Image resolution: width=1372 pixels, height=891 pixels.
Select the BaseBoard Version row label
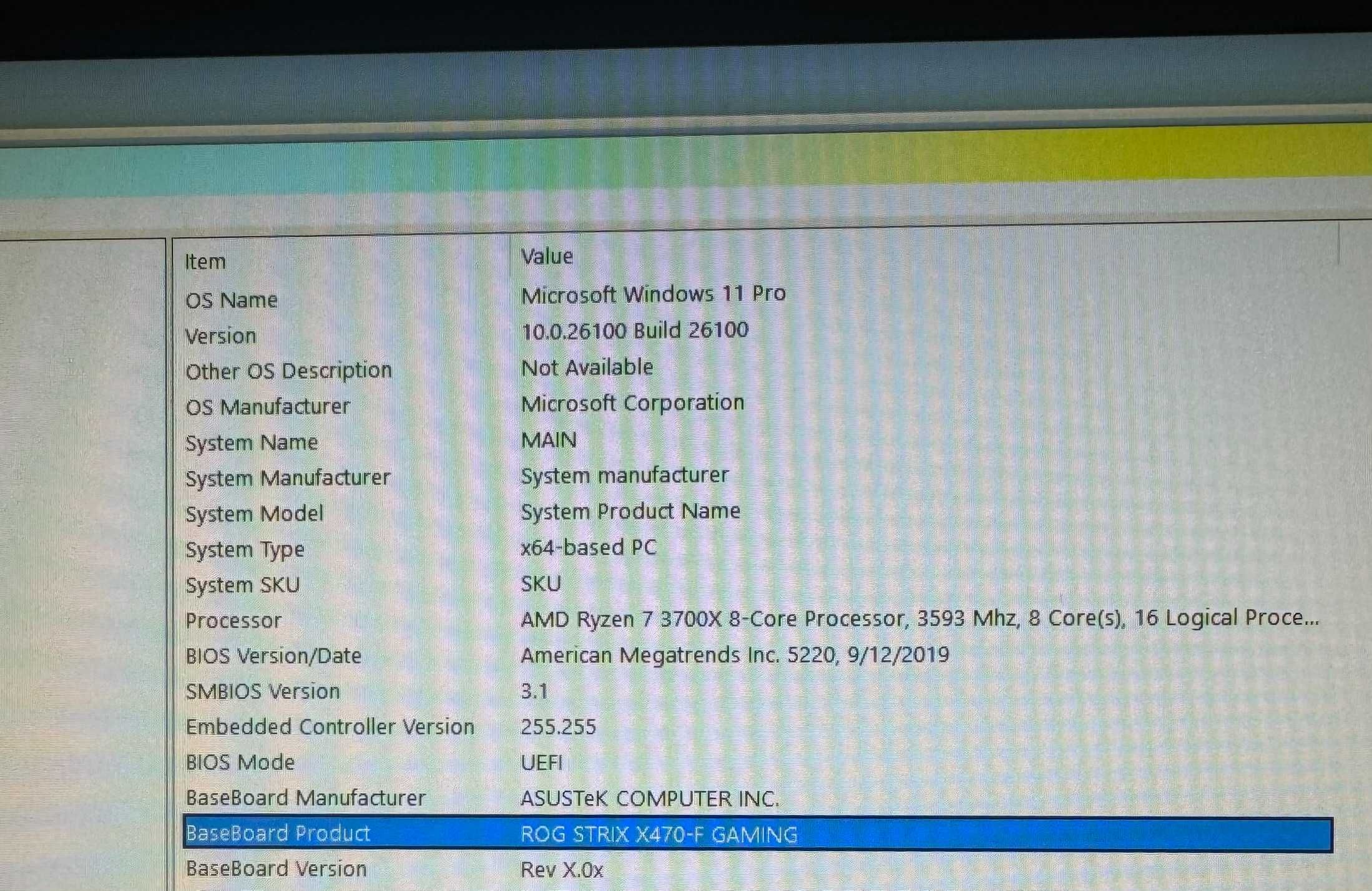click(276, 869)
